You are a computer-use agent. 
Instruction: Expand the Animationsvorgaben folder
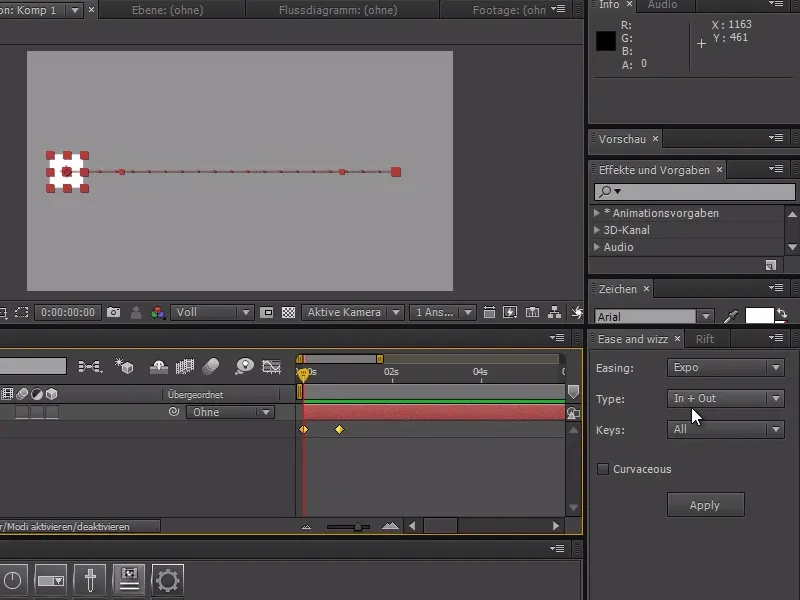coord(596,213)
